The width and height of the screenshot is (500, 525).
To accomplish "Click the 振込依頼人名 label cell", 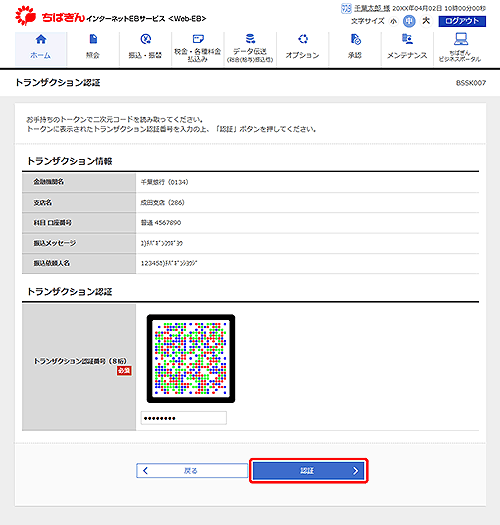I will coord(79,264).
